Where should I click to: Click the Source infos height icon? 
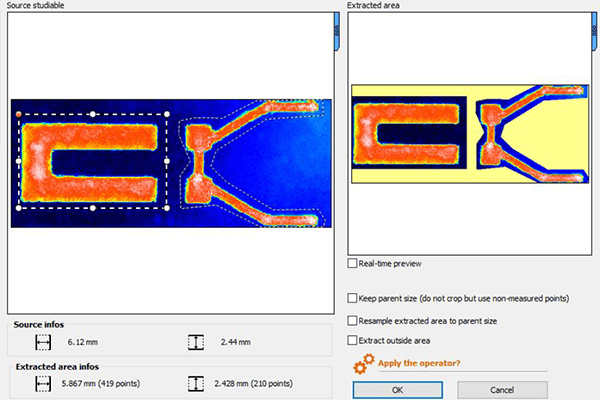pos(196,342)
